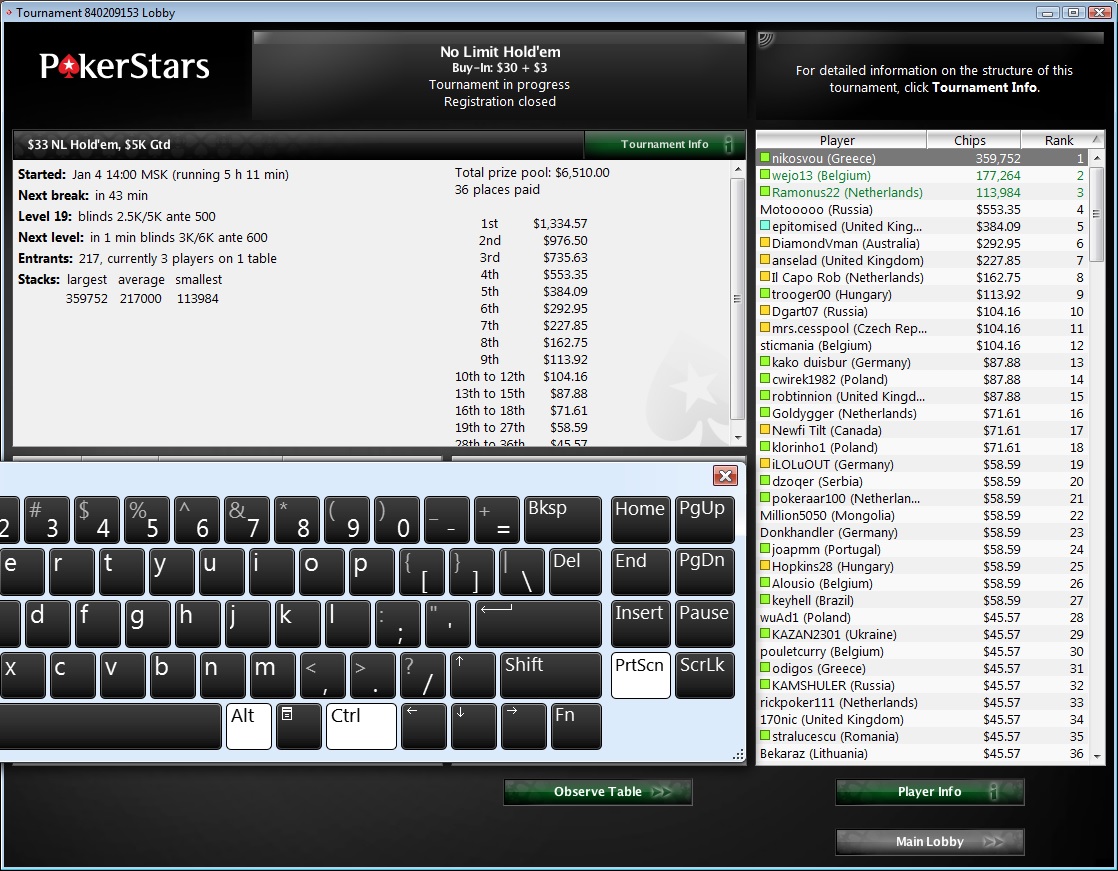1118x871 pixels.
Task: Click the PgUp key
Action: 704,520
